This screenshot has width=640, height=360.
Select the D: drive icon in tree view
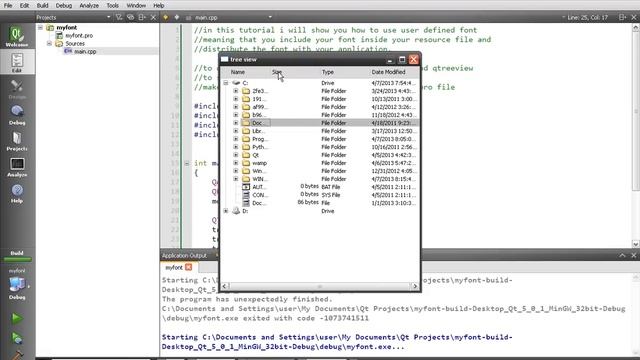coord(236,211)
